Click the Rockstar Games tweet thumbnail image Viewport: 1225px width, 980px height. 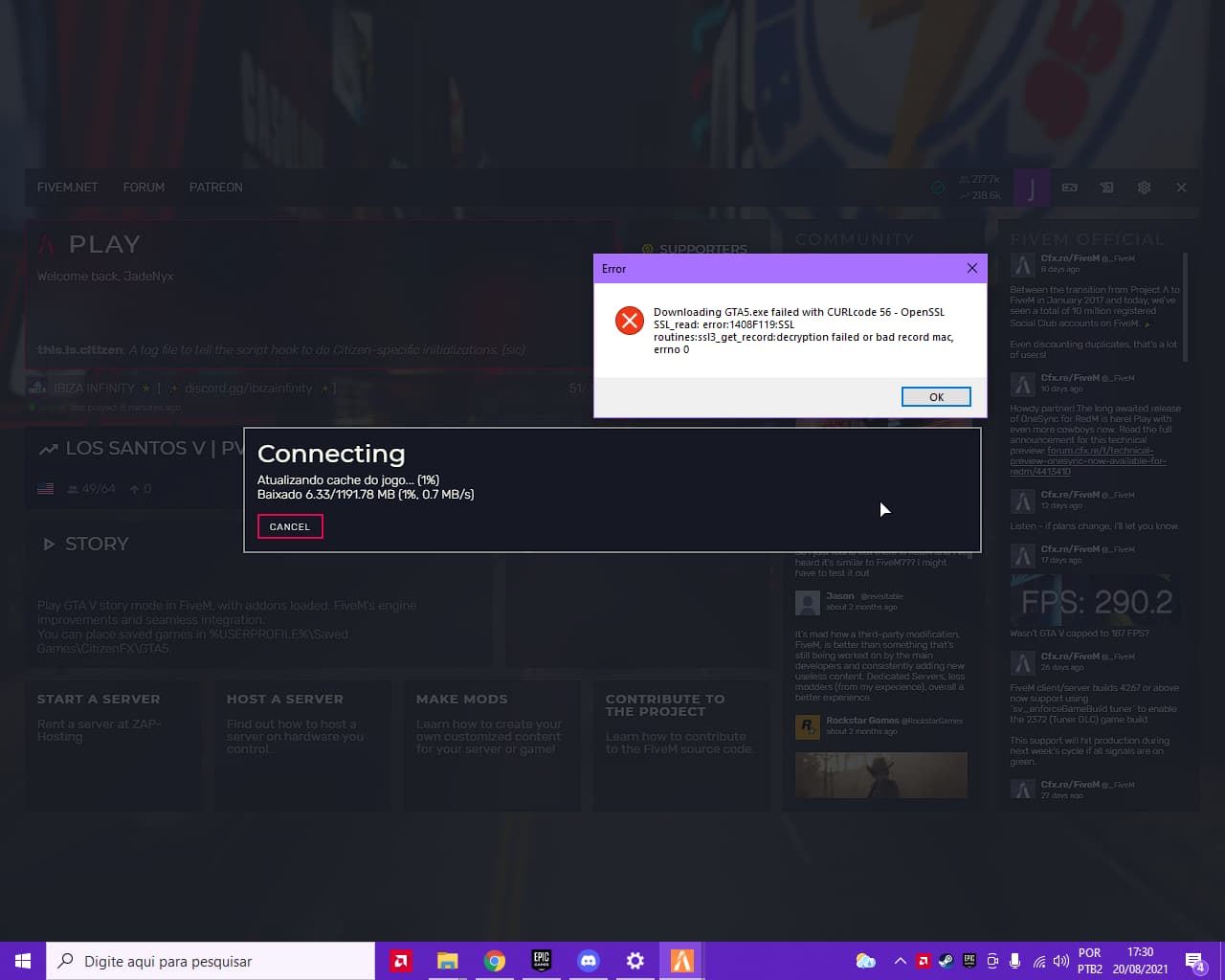click(880, 774)
